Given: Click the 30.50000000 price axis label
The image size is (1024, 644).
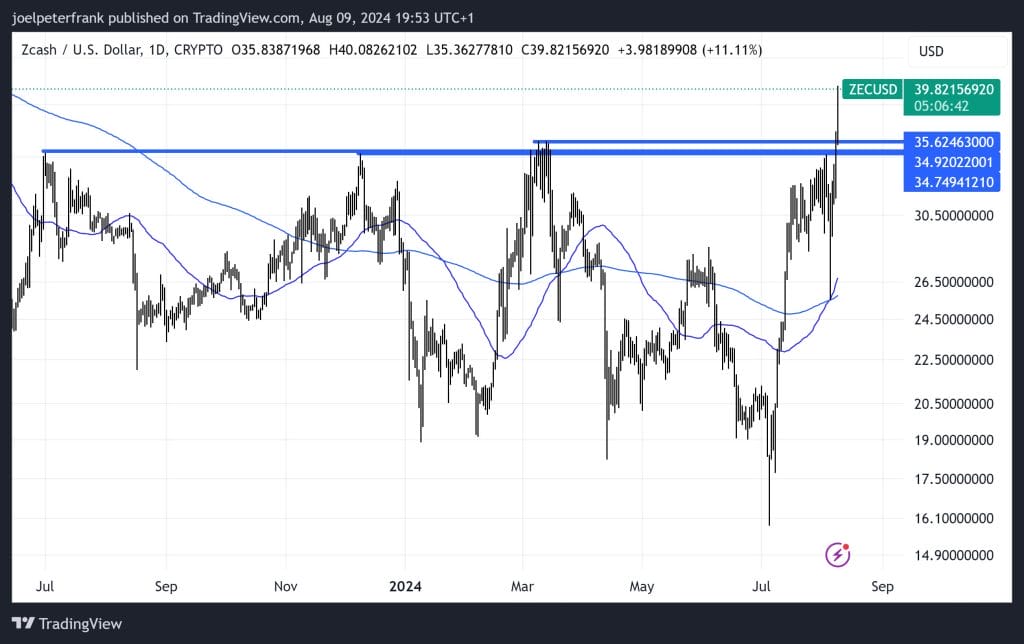Looking at the screenshot, I should tap(954, 215).
